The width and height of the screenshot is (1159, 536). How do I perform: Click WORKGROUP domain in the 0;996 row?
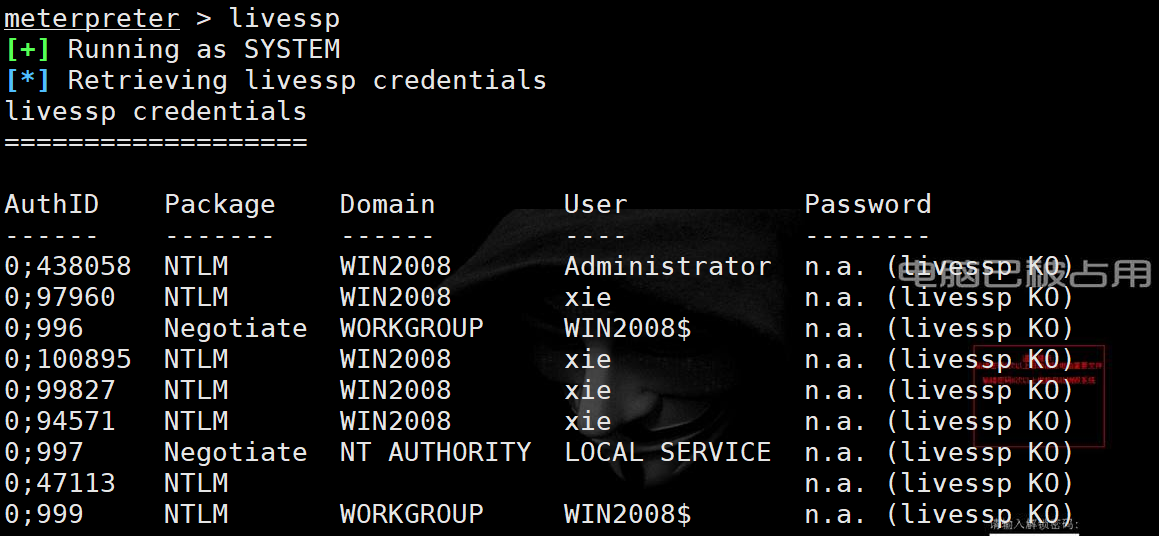pyautogui.click(x=412, y=328)
